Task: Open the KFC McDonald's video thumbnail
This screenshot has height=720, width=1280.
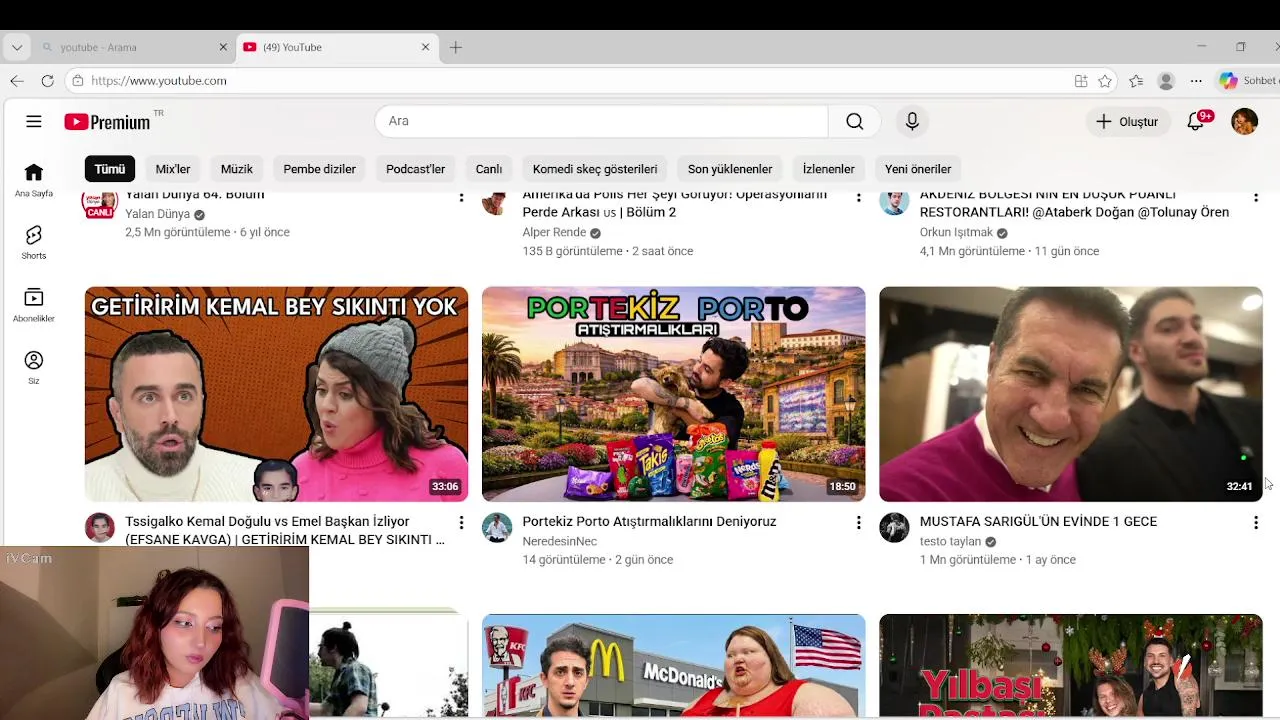Action: pyautogui.click(x=673, y=665)
